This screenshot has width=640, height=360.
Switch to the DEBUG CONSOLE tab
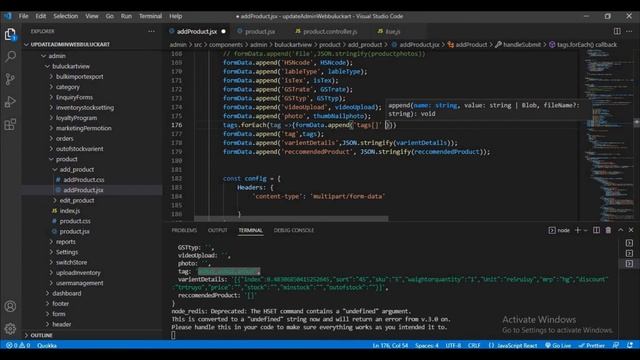coord(294,230)
